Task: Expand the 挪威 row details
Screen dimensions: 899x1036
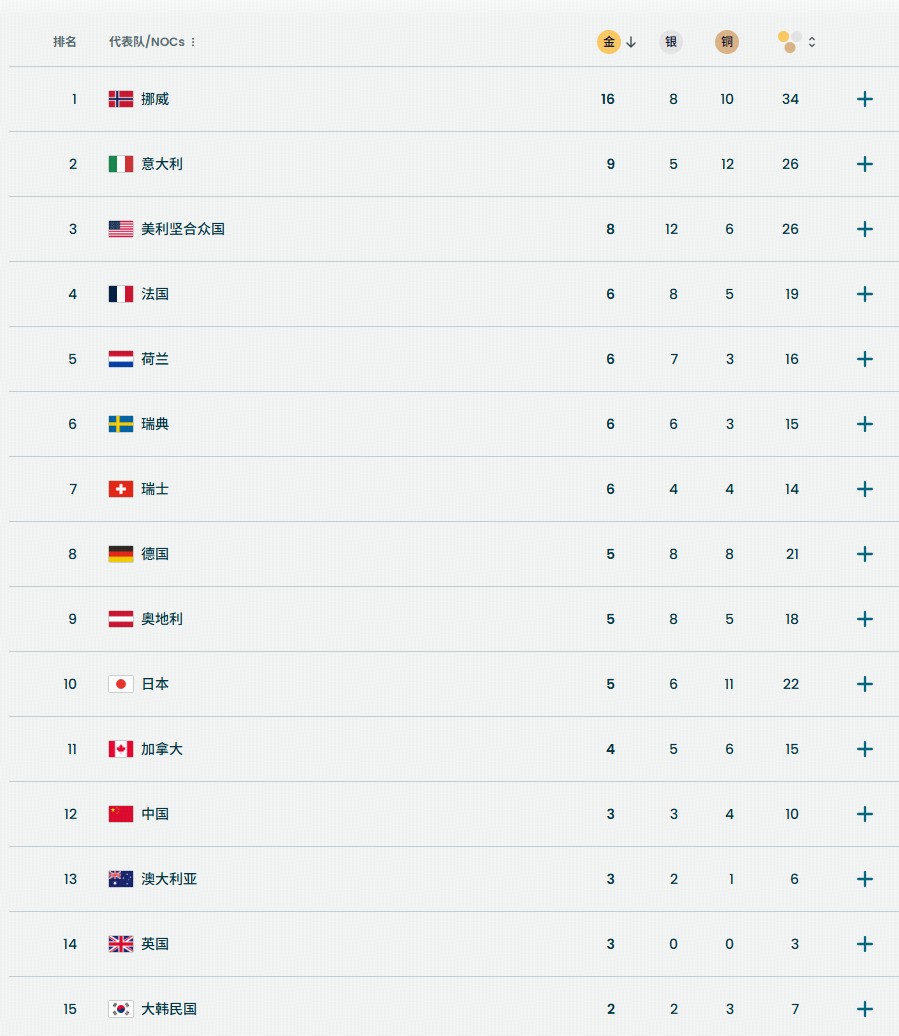Action: point(865,99)
